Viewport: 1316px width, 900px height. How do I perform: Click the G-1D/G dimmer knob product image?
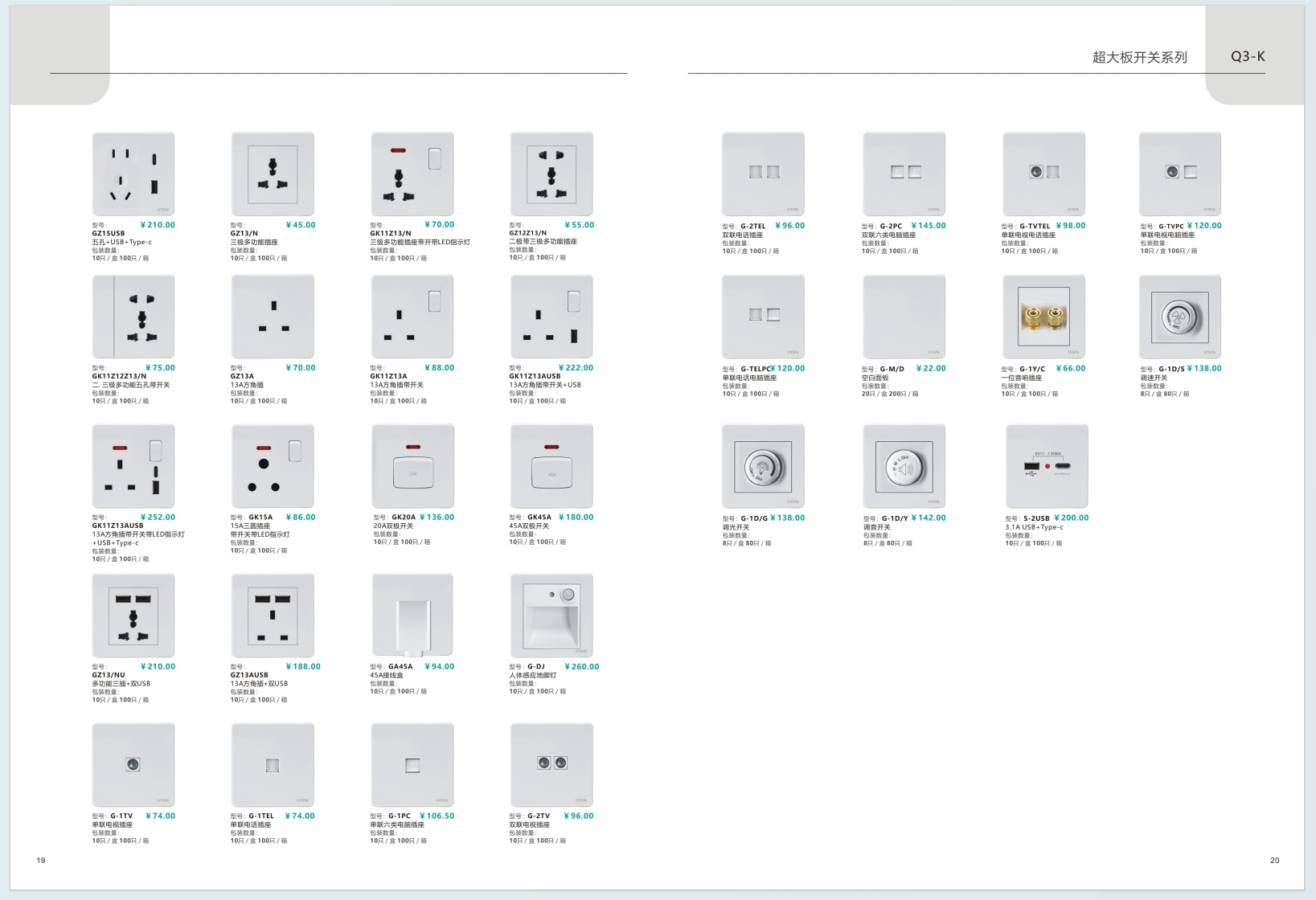[x=763, y=466]
